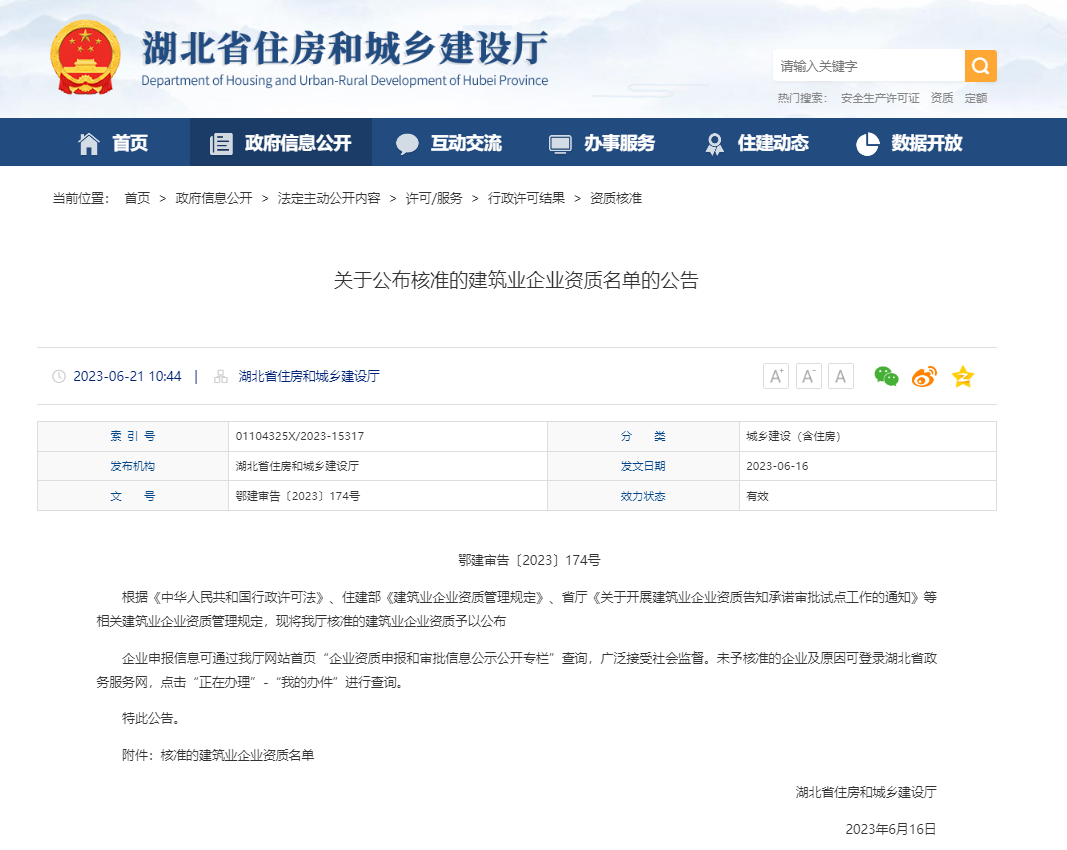Image resolution: width=1067 pixels, height=850 pixels.
Task: Open the 住建动态 navigation menu
Action: click(x=773, y=143)
